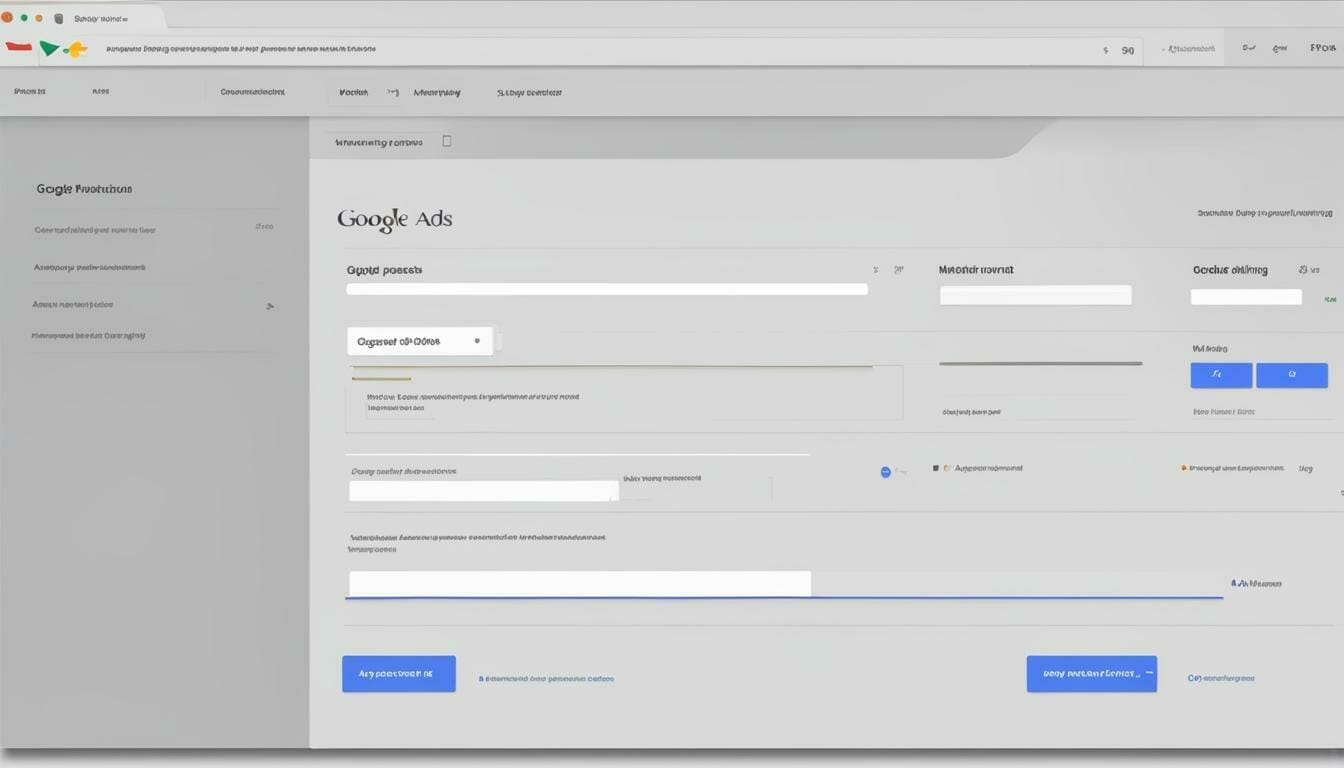
Task: Expand the third sidebar item with arrow
Action: [x=269, y=306]
